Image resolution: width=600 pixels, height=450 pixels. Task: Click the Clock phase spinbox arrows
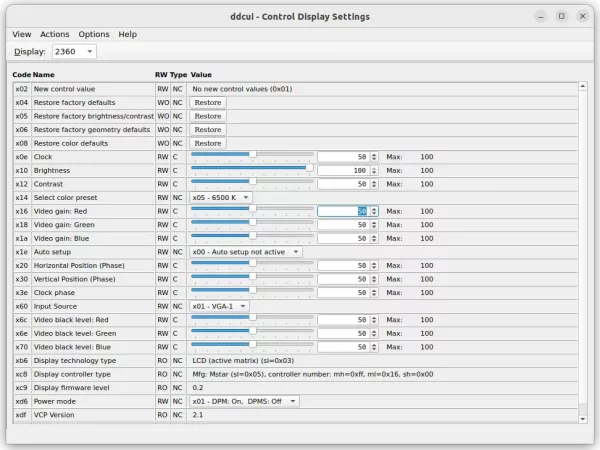click(374, 293)
